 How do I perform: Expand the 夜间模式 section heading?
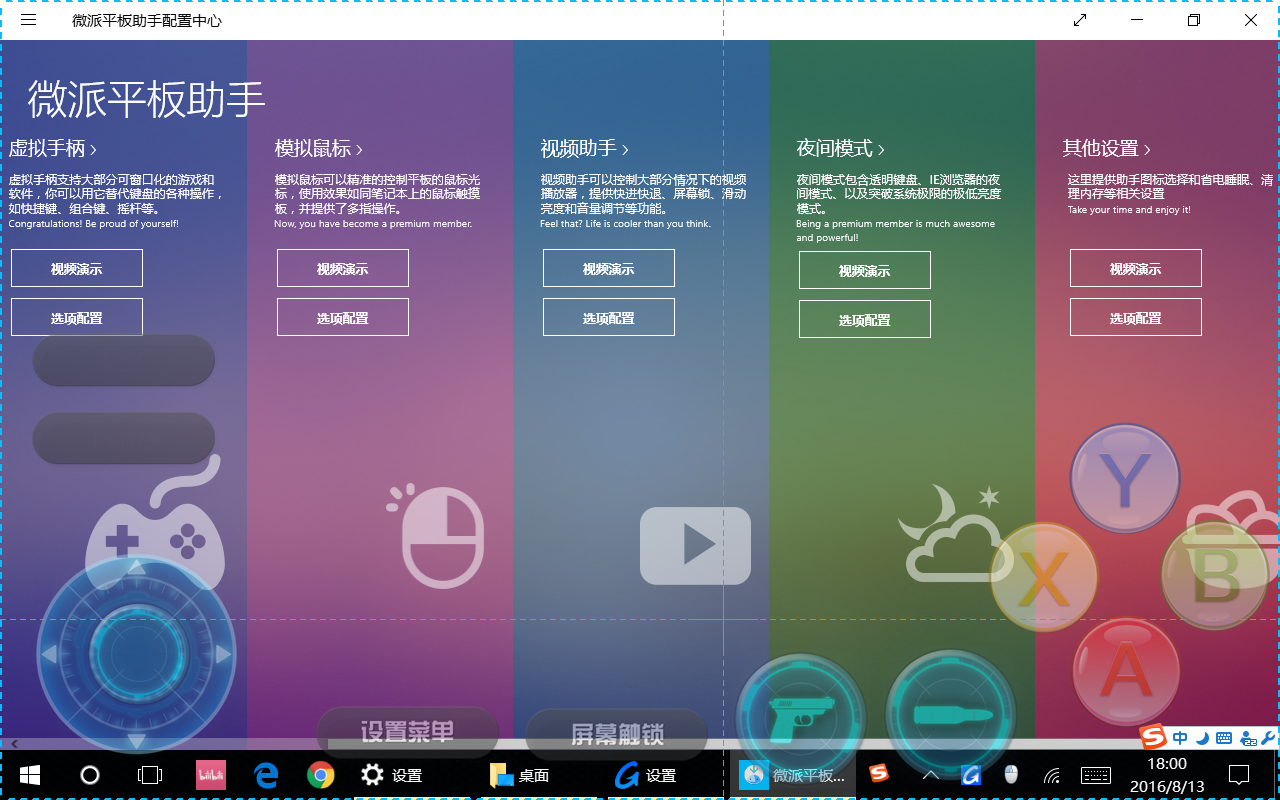pyautogui.click(x=840, y=149)
